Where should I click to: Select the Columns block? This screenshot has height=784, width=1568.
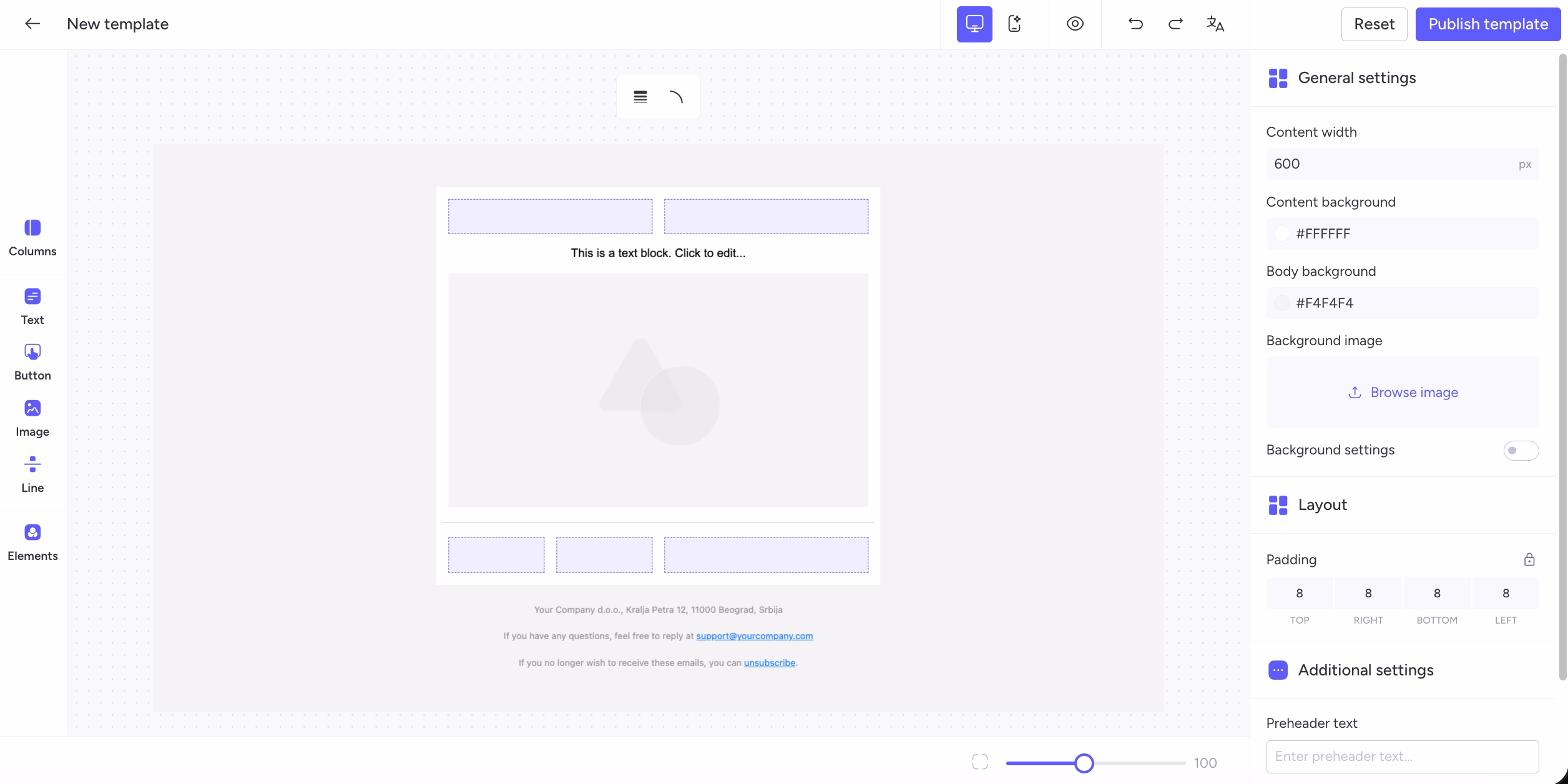(32, 238)
